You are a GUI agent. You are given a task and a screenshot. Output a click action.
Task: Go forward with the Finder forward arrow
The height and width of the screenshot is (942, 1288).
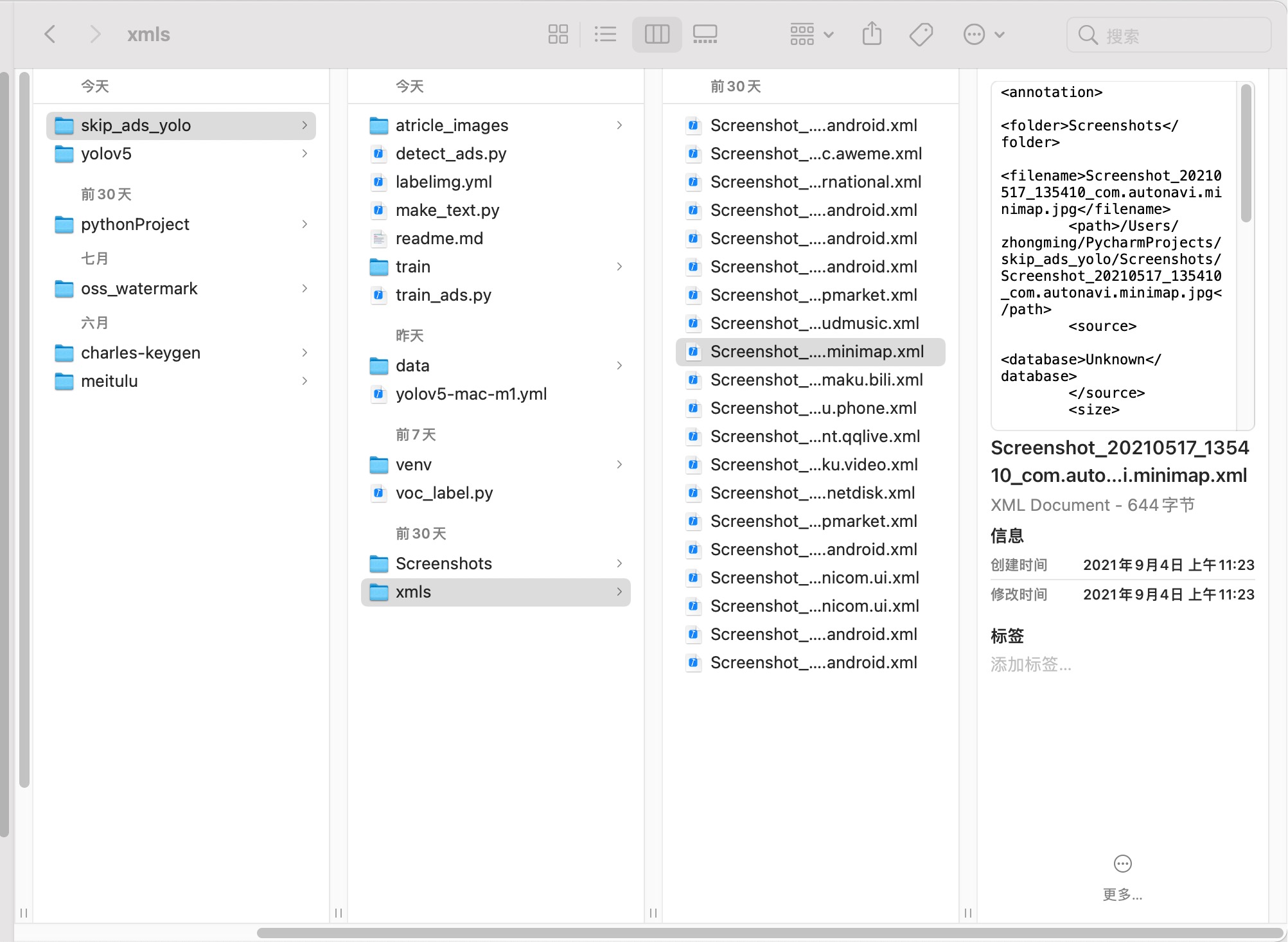95,34
